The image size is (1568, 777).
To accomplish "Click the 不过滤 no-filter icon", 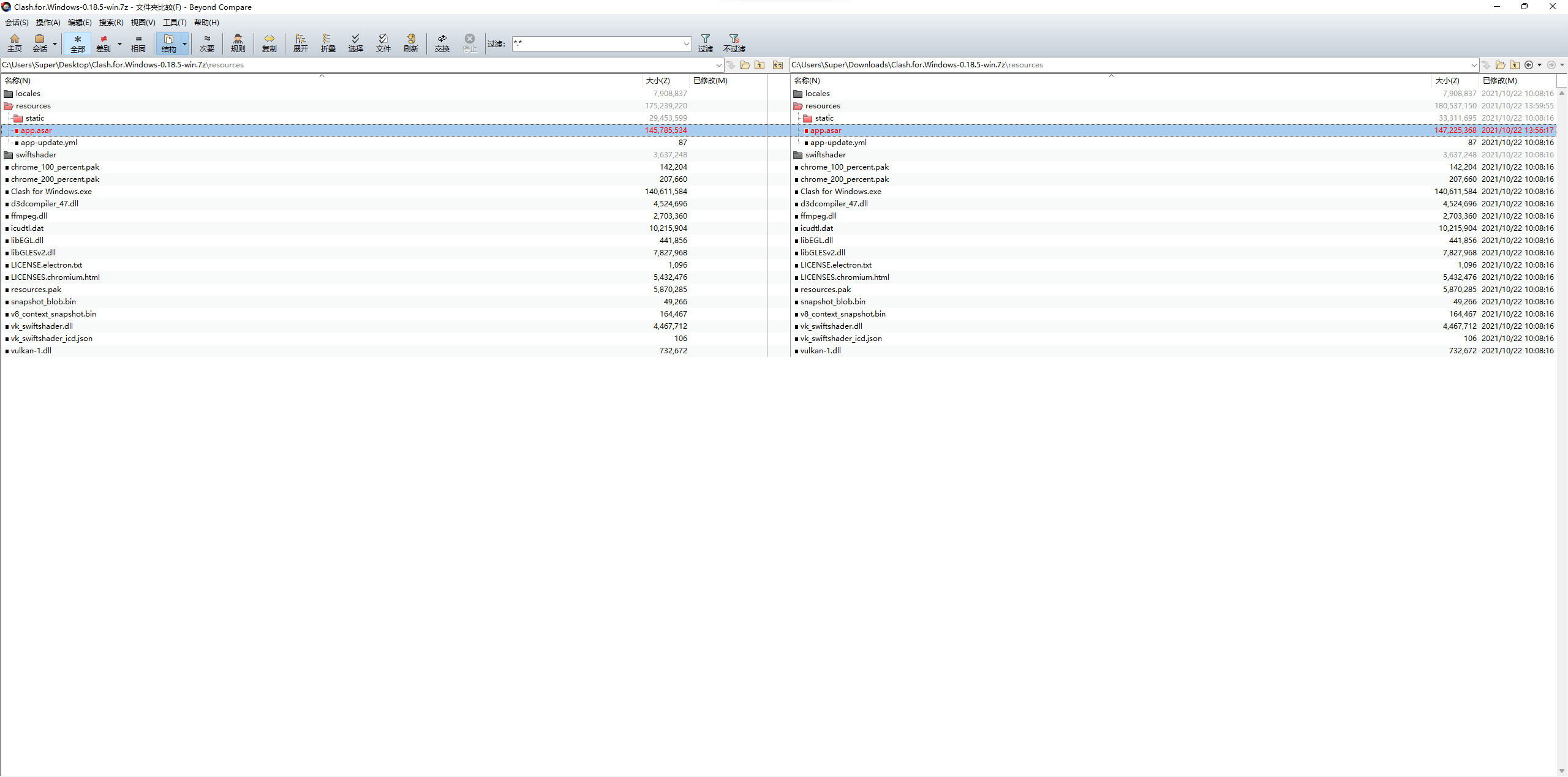I will tap(734, 43).
